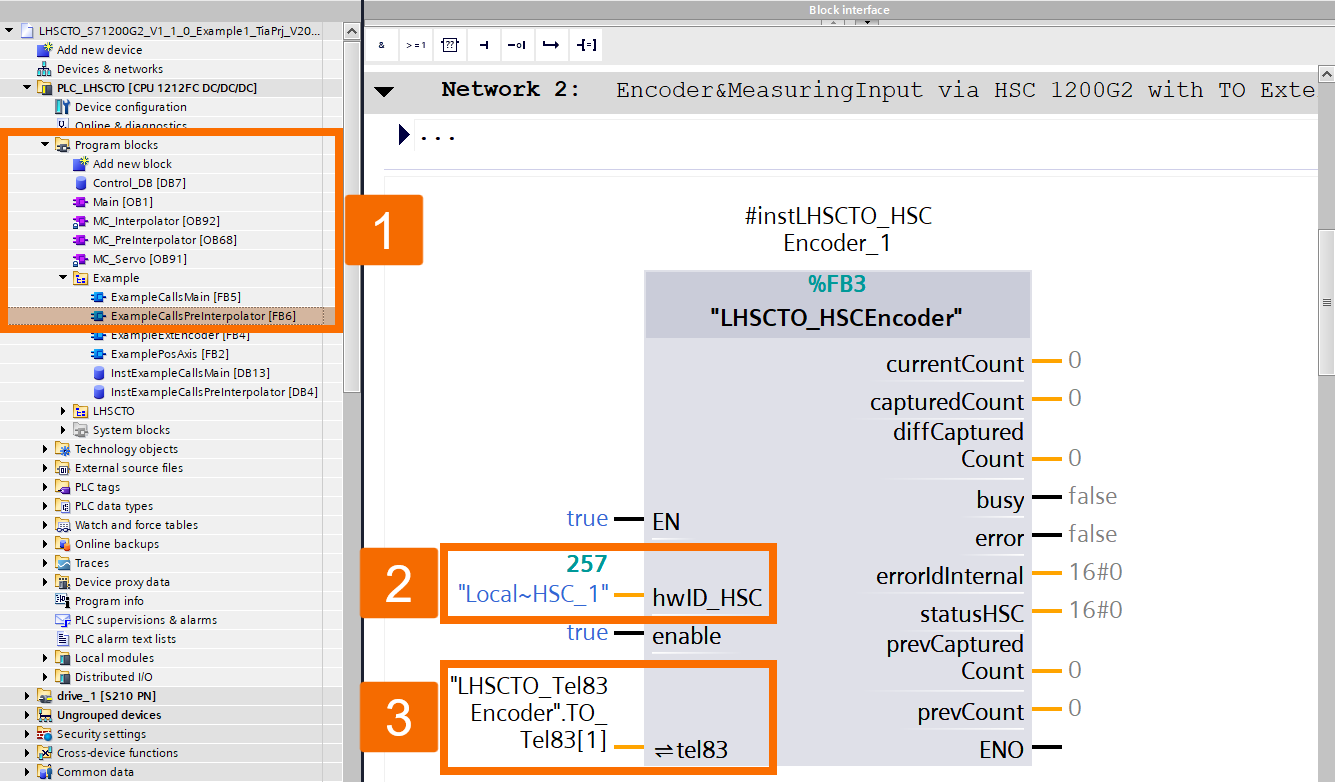Expand the Online backups folder
The width and height of the screenshot is (1335, 782).
[x=45, y=544]
